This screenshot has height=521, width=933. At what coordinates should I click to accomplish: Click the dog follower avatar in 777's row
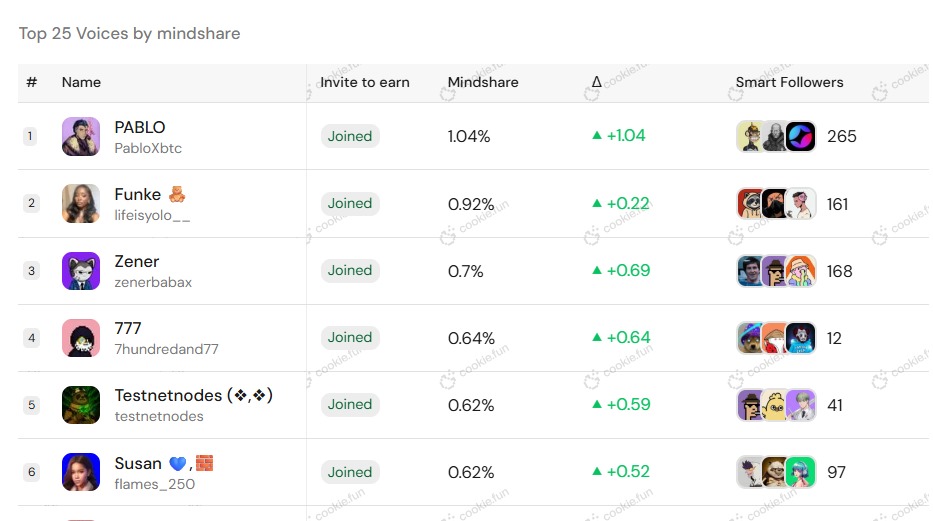coord(750,338)
